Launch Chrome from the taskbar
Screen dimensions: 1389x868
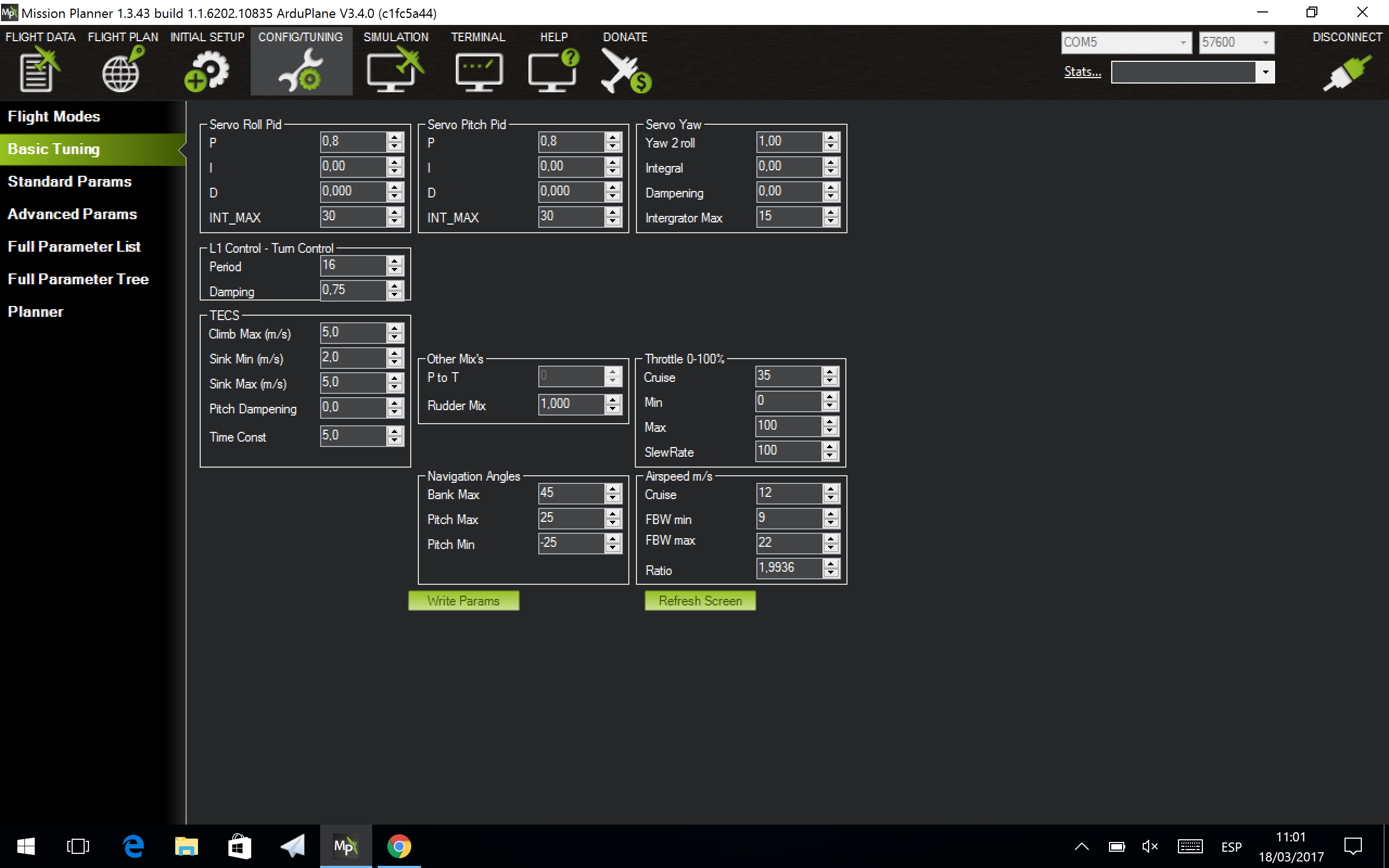click(x=398, y=846)
